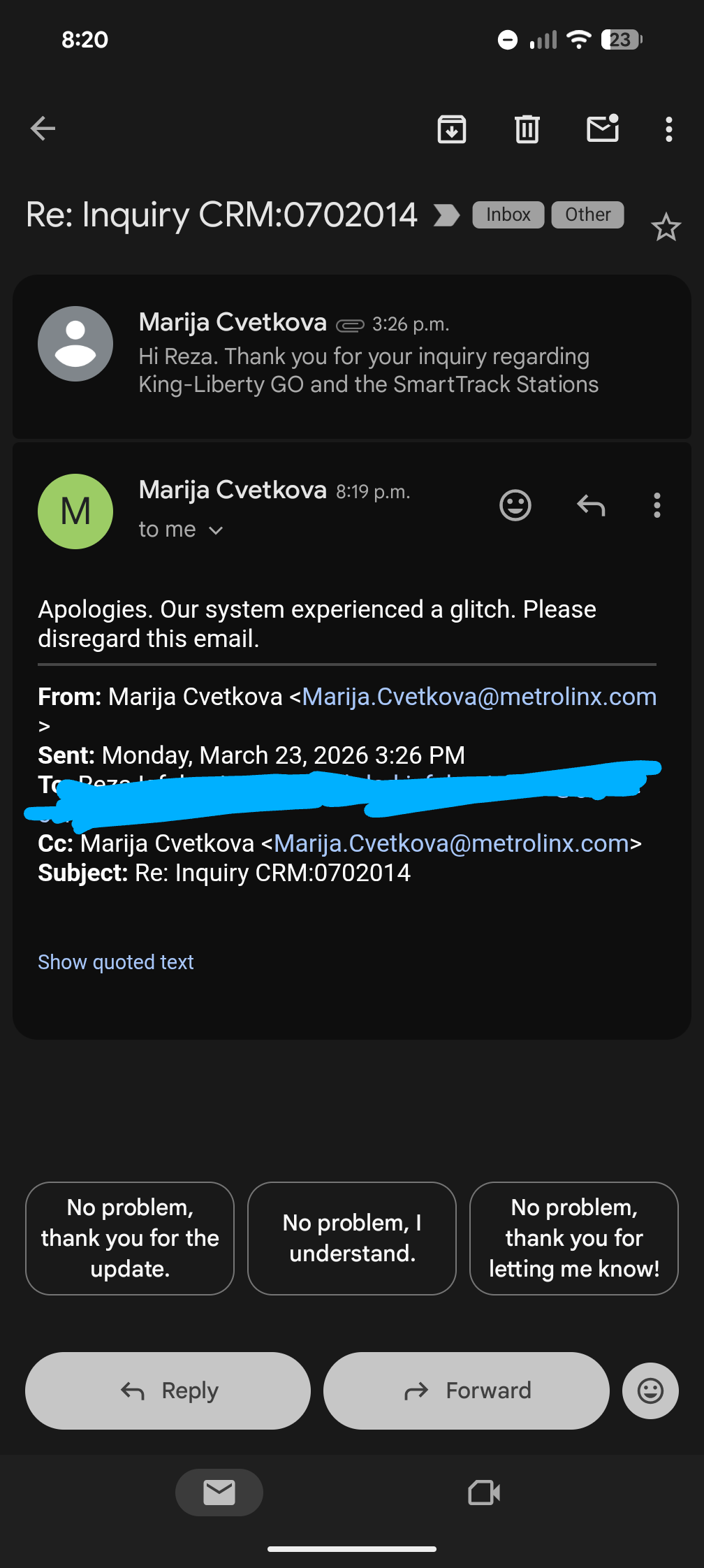This screenshot has height=1568, width=704.
Task: Open the Marija.Cvetkova@metrolinx.com link in From line
Action: [479, 697]
